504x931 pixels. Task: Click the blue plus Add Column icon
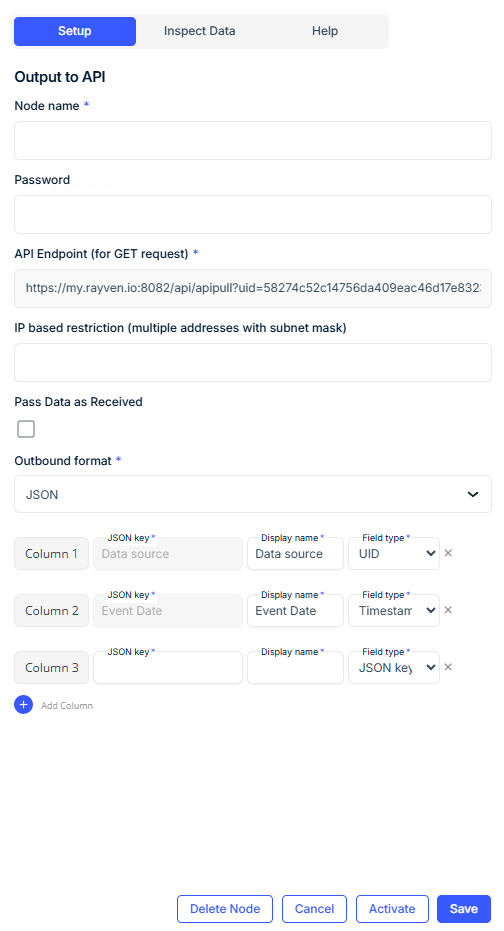click(24, 705)
